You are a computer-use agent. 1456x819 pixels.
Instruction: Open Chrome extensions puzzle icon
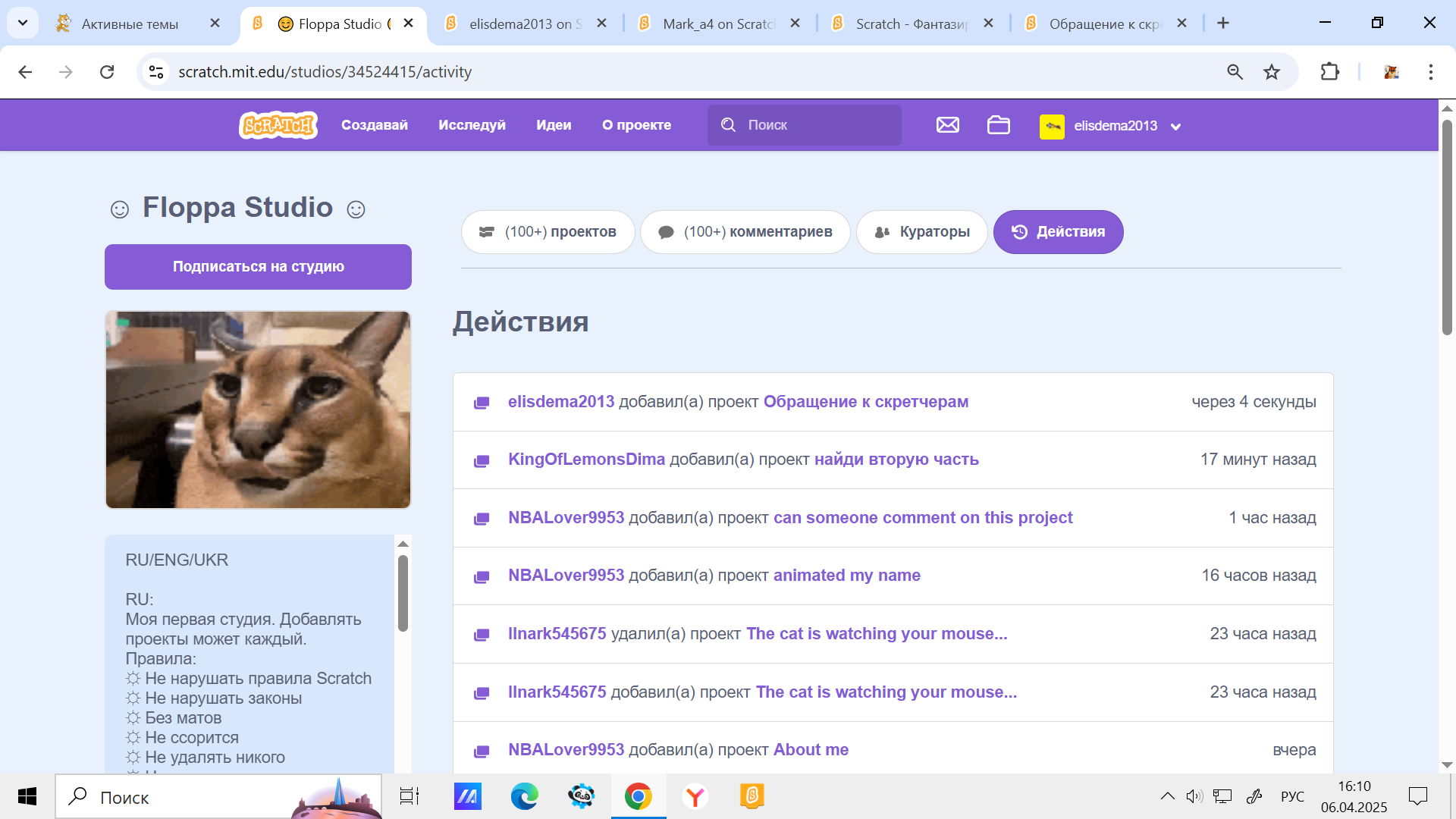pyautogui.click(x=1329, y=72)
